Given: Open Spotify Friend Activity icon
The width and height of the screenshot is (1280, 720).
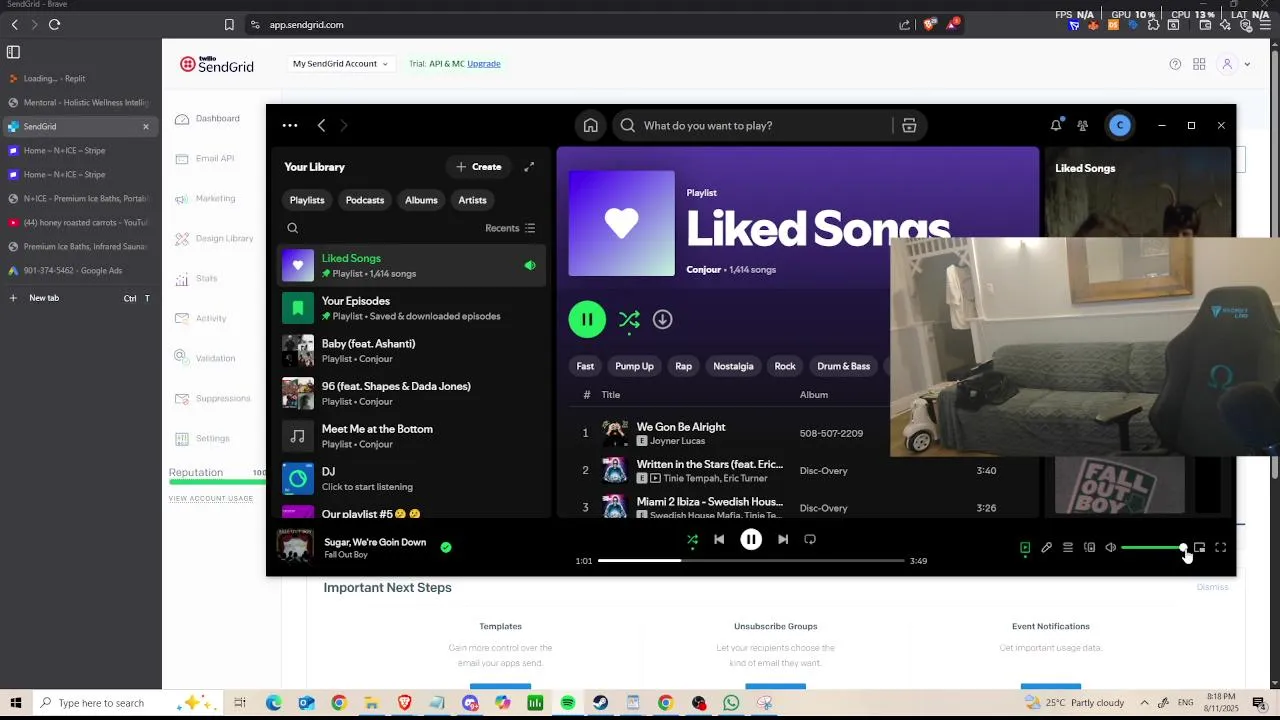Looking at the screenshot, I should (1083, 126).
